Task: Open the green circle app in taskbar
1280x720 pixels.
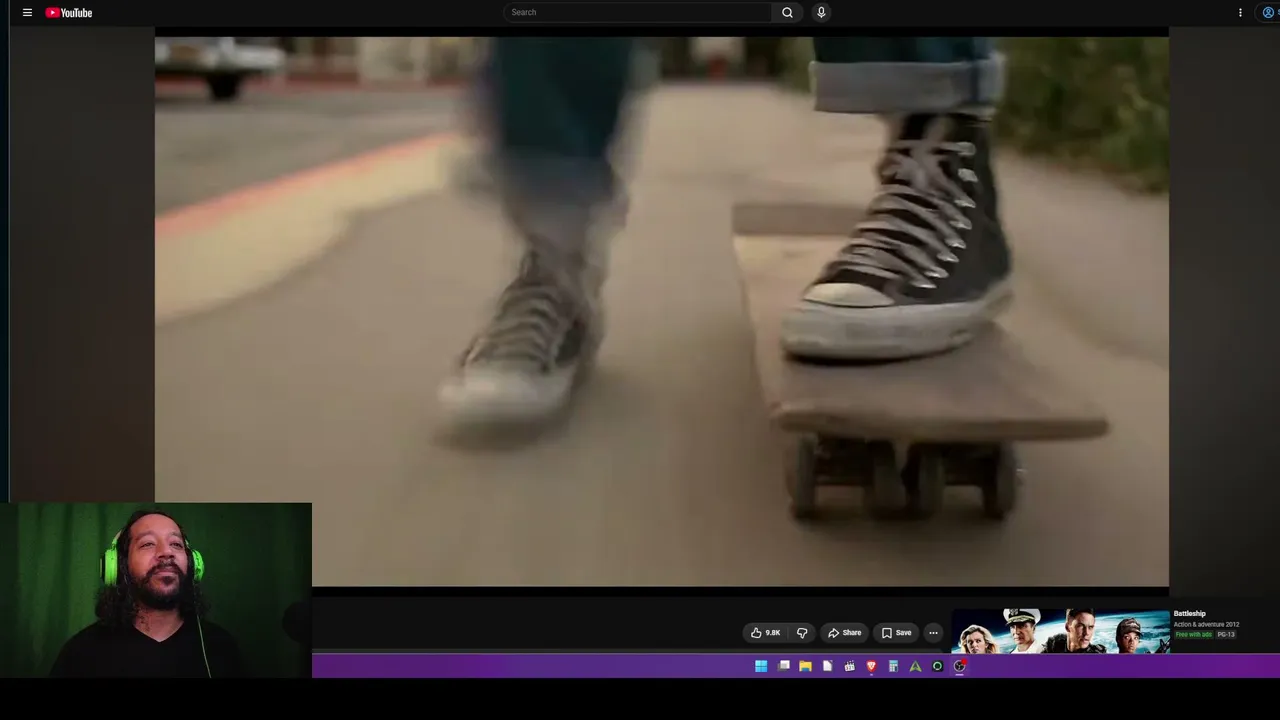Action: (x=937, y=666)
